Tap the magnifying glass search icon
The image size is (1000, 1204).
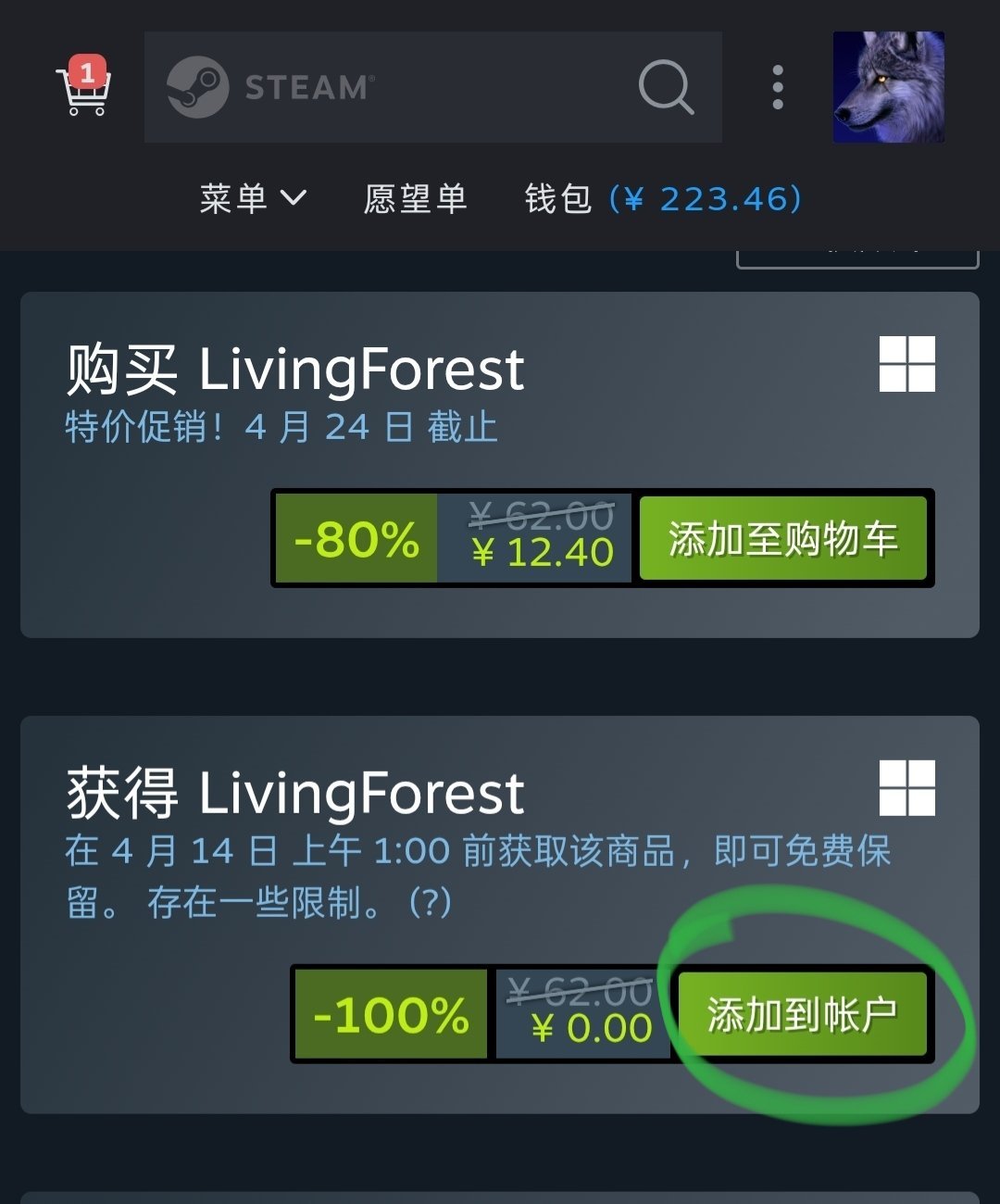[x=666, y=87]
